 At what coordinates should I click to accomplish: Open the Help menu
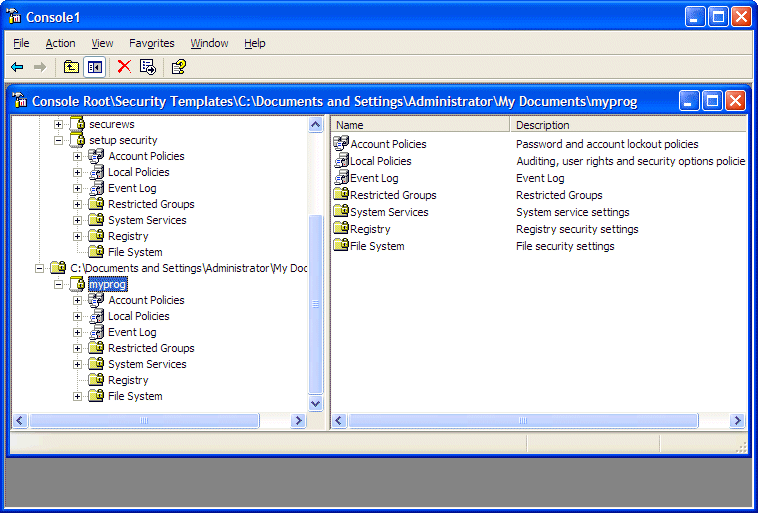[x=255, y=43]
